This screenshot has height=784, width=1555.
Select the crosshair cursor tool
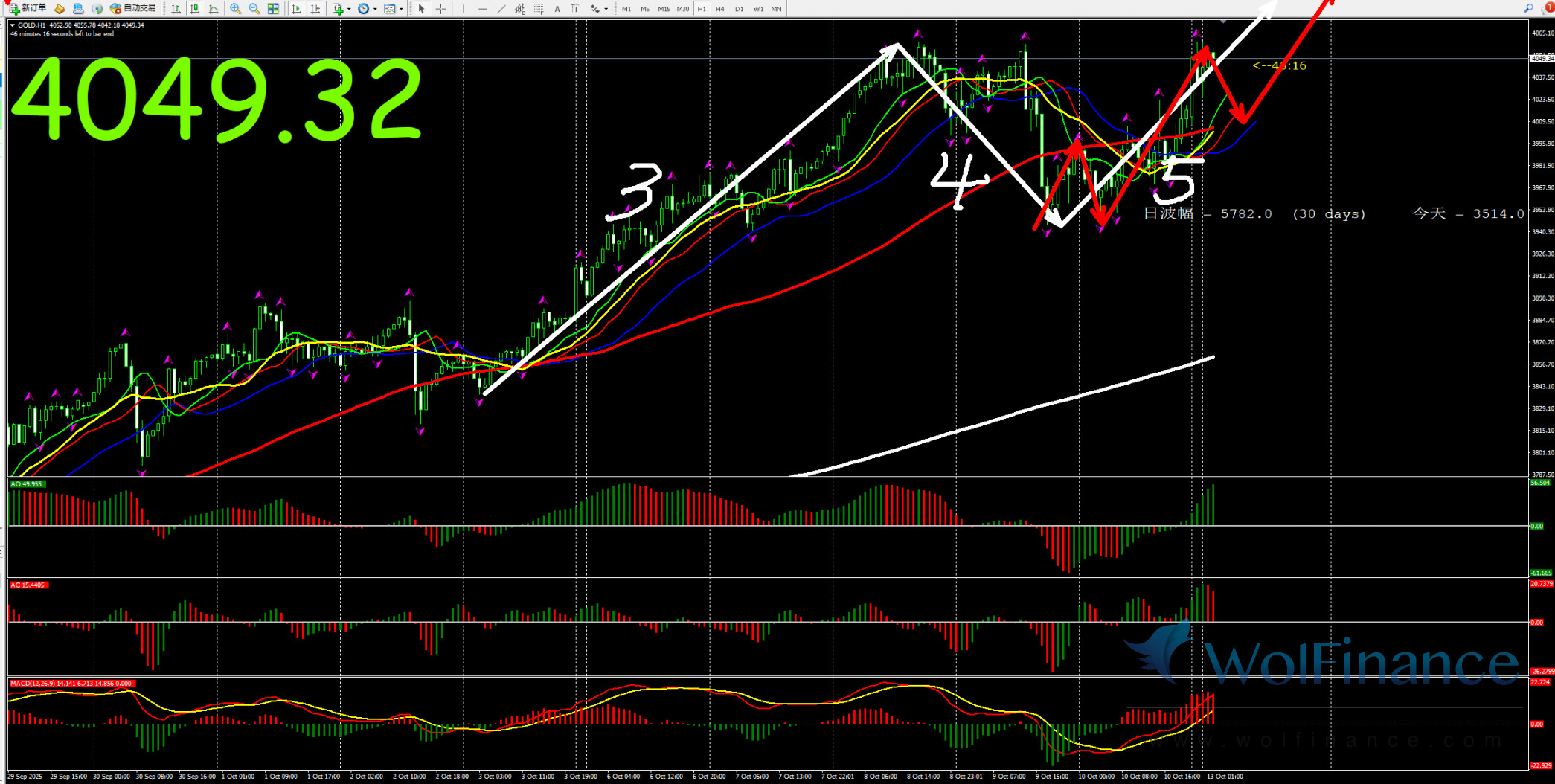click(x=441, y=9)
